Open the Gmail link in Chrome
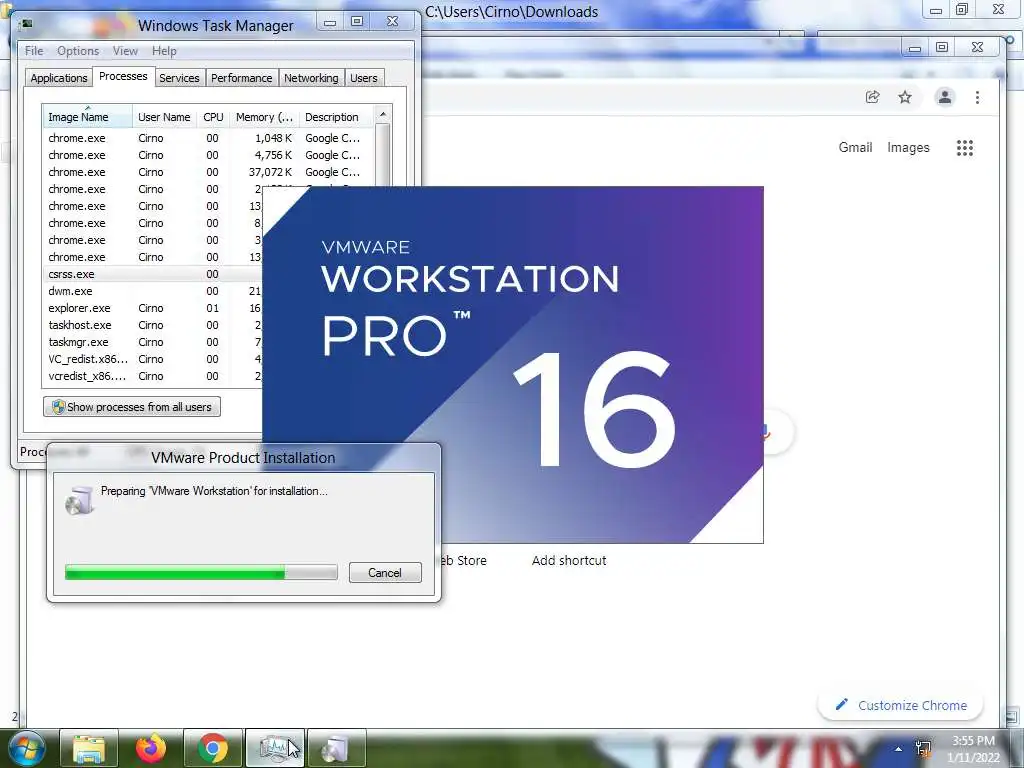This screenshot has width=1024, height=768. point(855,148)
